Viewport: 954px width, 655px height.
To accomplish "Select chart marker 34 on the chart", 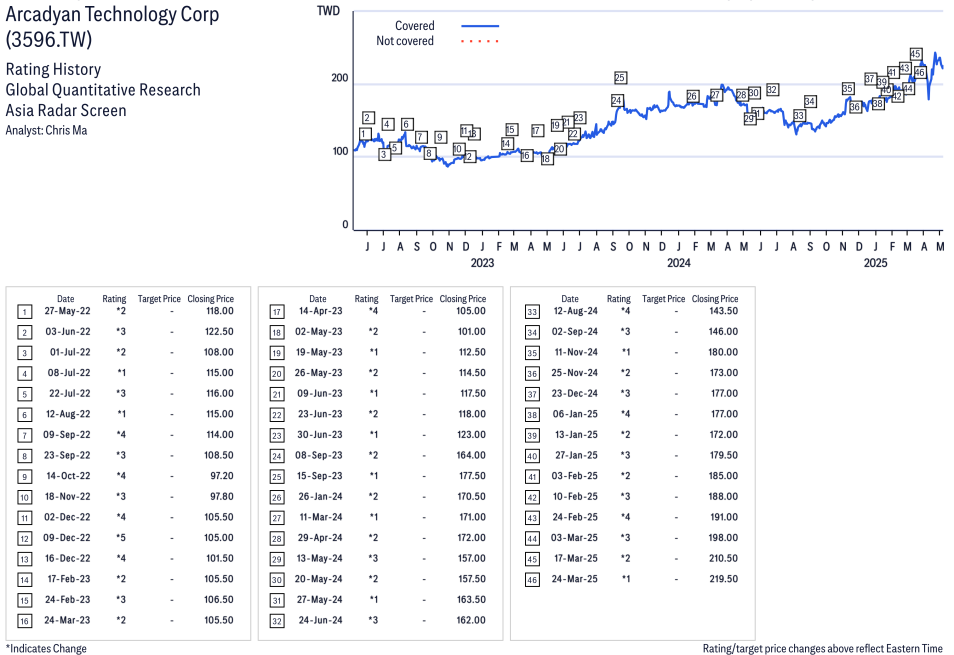I will click(x=810, y=102).
